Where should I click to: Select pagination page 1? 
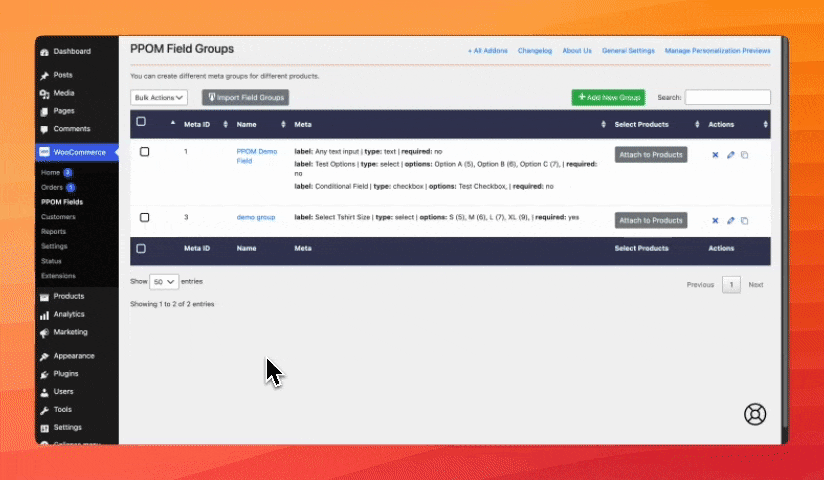(731, 285)
